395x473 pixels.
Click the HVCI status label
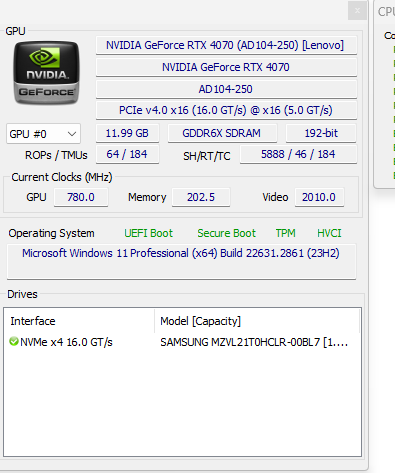tap(329, 233)
